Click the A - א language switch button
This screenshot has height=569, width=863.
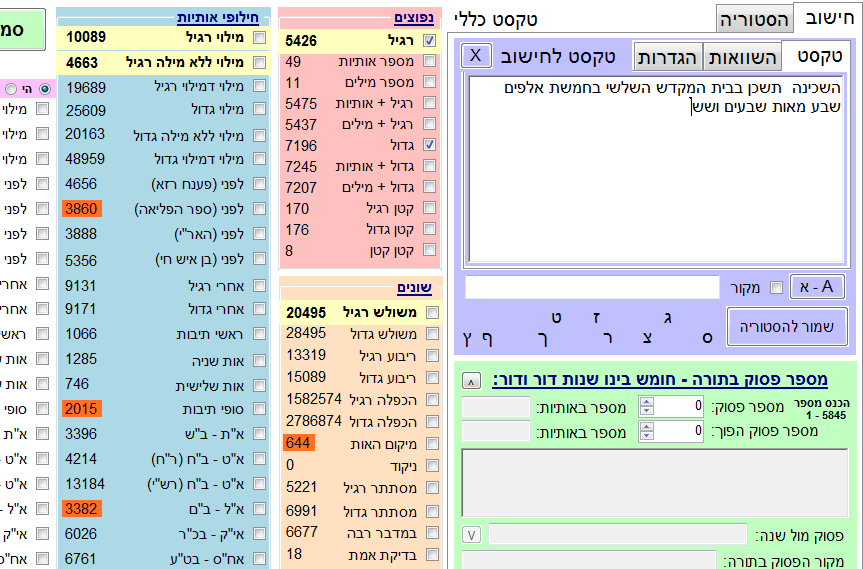(x=817, y=287)
